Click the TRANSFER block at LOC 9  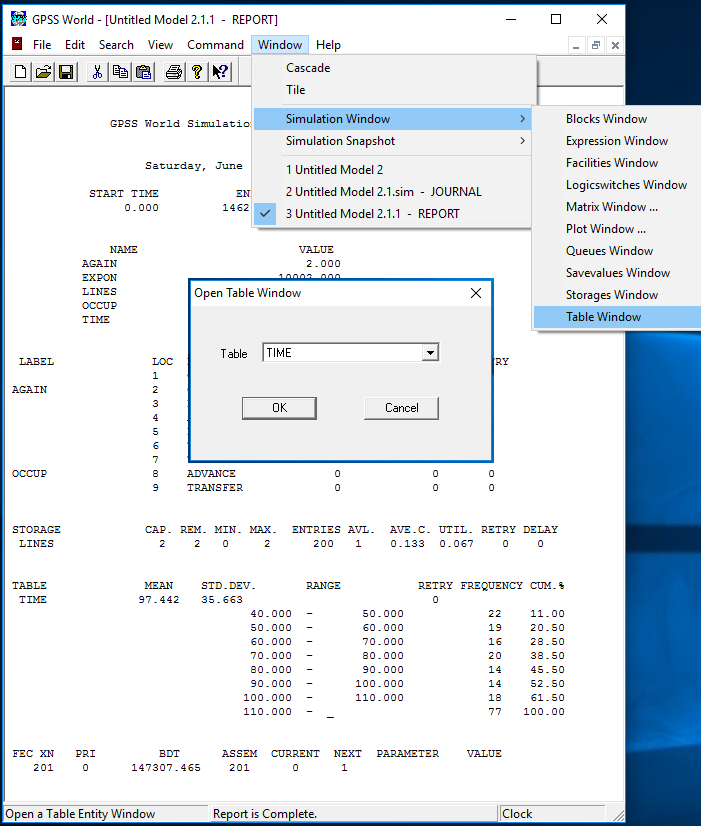[215, 488]
